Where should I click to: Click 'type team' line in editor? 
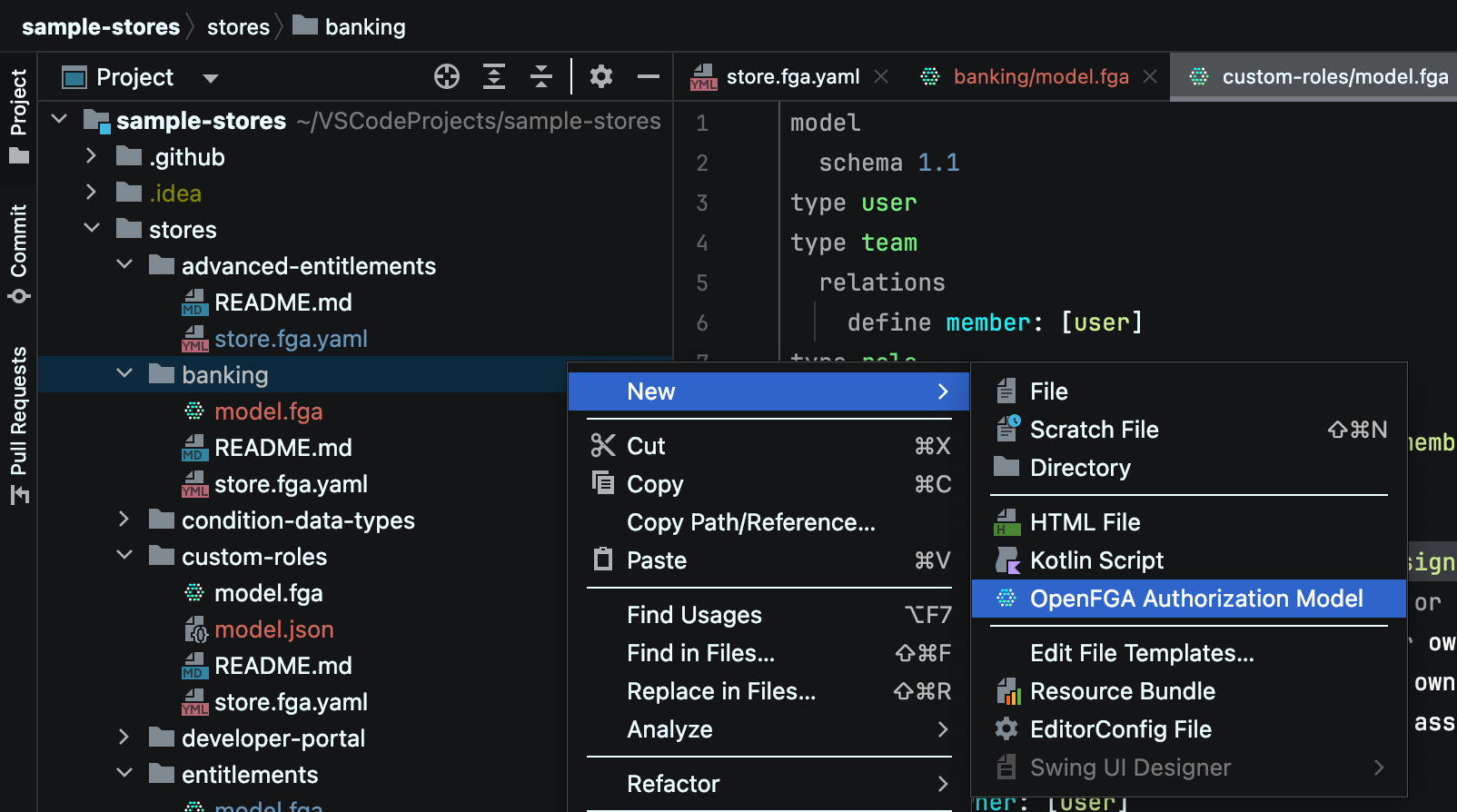[x=854, y=243]
